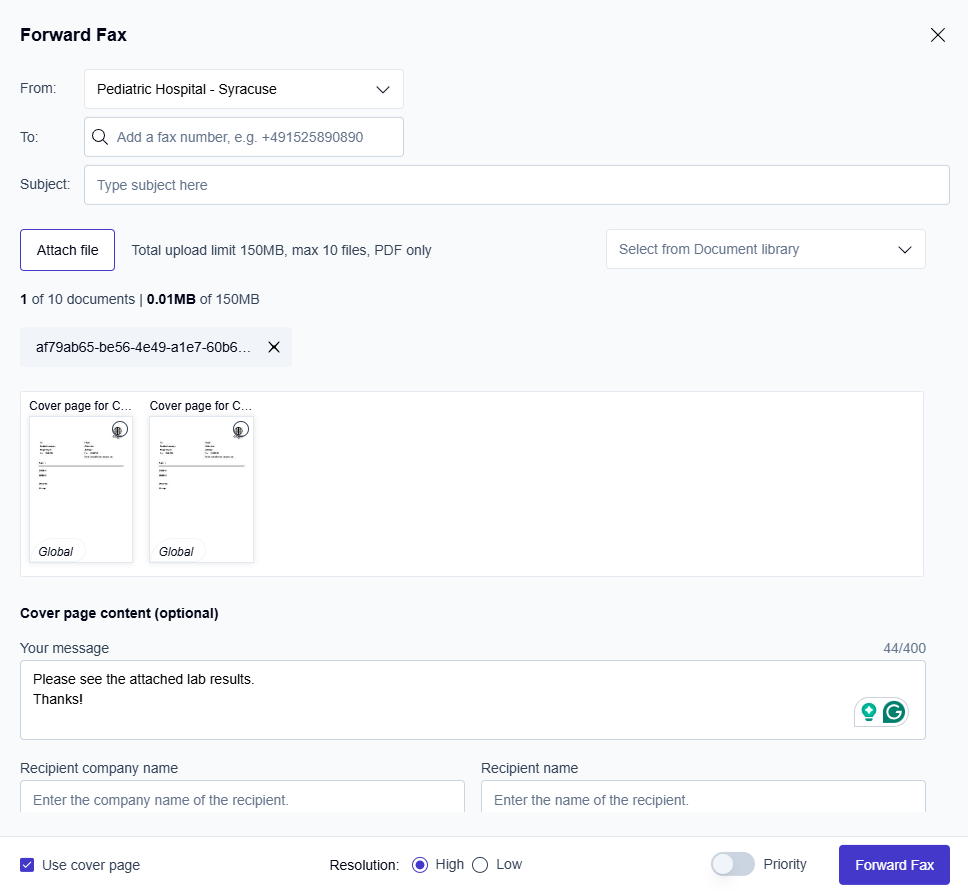Viewport: 968px width, 891px height.
Task: Click search magnifier icon in To field
Action: (x=100, y=137)
